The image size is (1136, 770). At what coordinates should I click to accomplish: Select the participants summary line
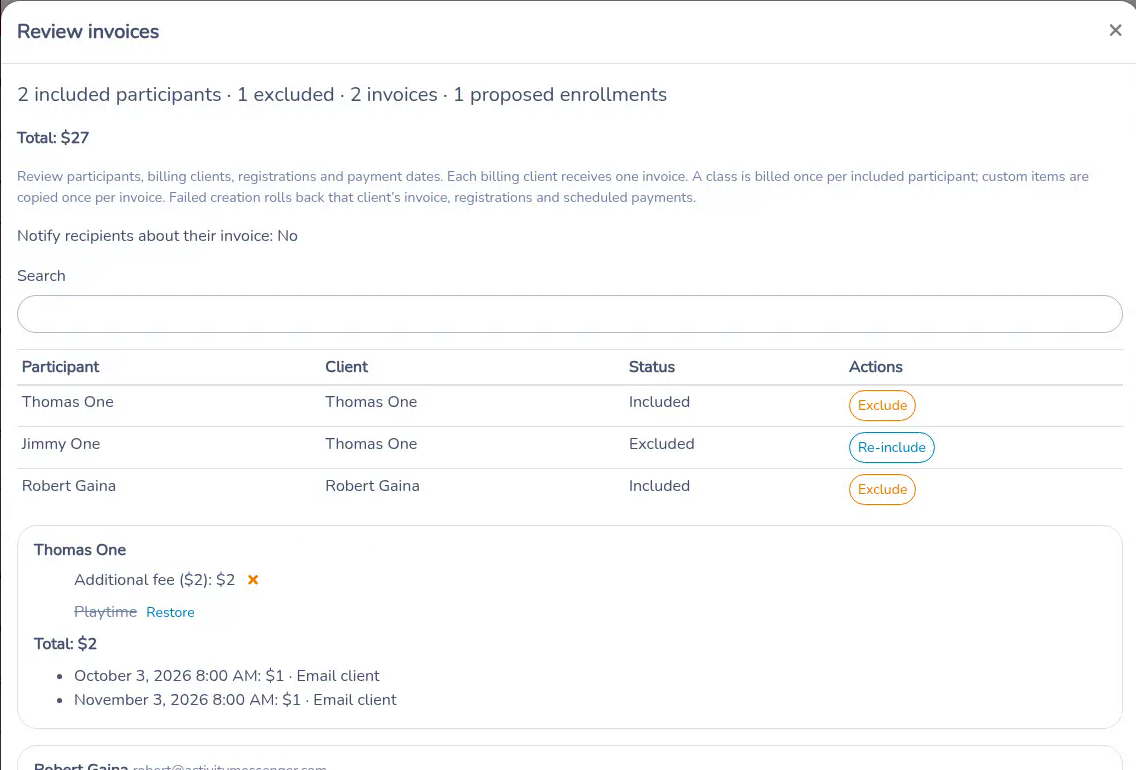point(342,94)
